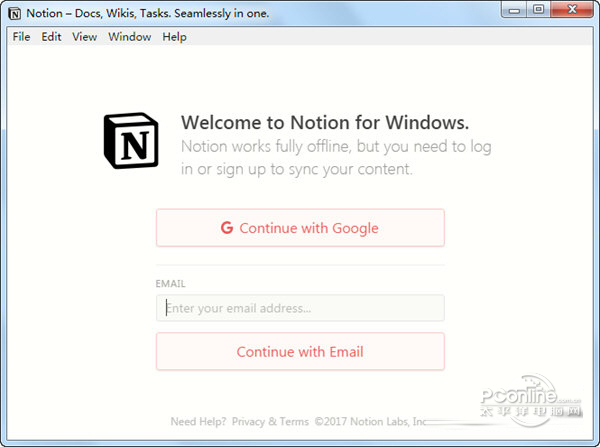Click the Continue with Email button
The height and width of the screenshot is (447, 600).
click(x=300, y=351)
